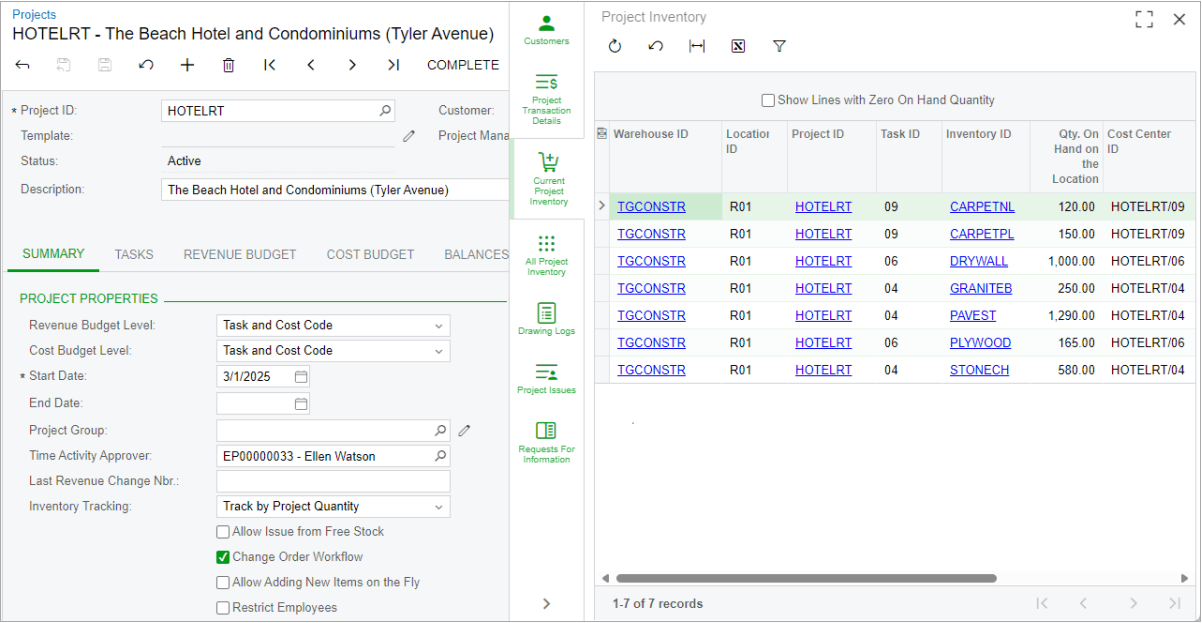Open Current Project Inventory side panel
This screenshot has height=623, width=1202.
tap(547, 179)
